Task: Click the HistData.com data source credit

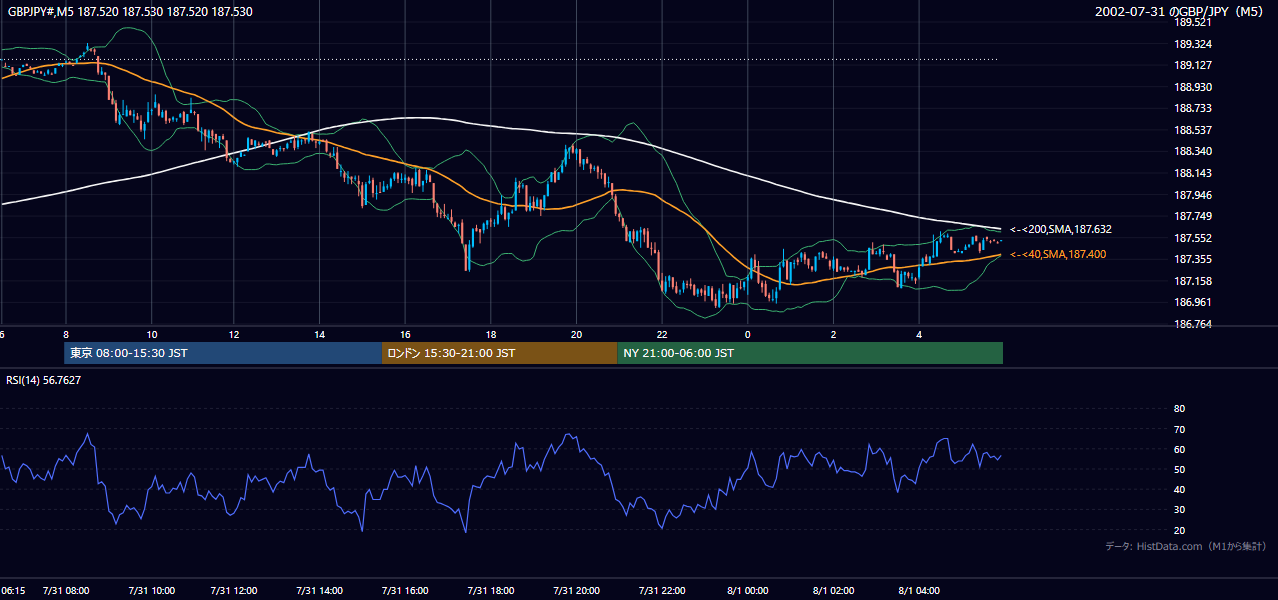Action: click(x=1186, y=546)
